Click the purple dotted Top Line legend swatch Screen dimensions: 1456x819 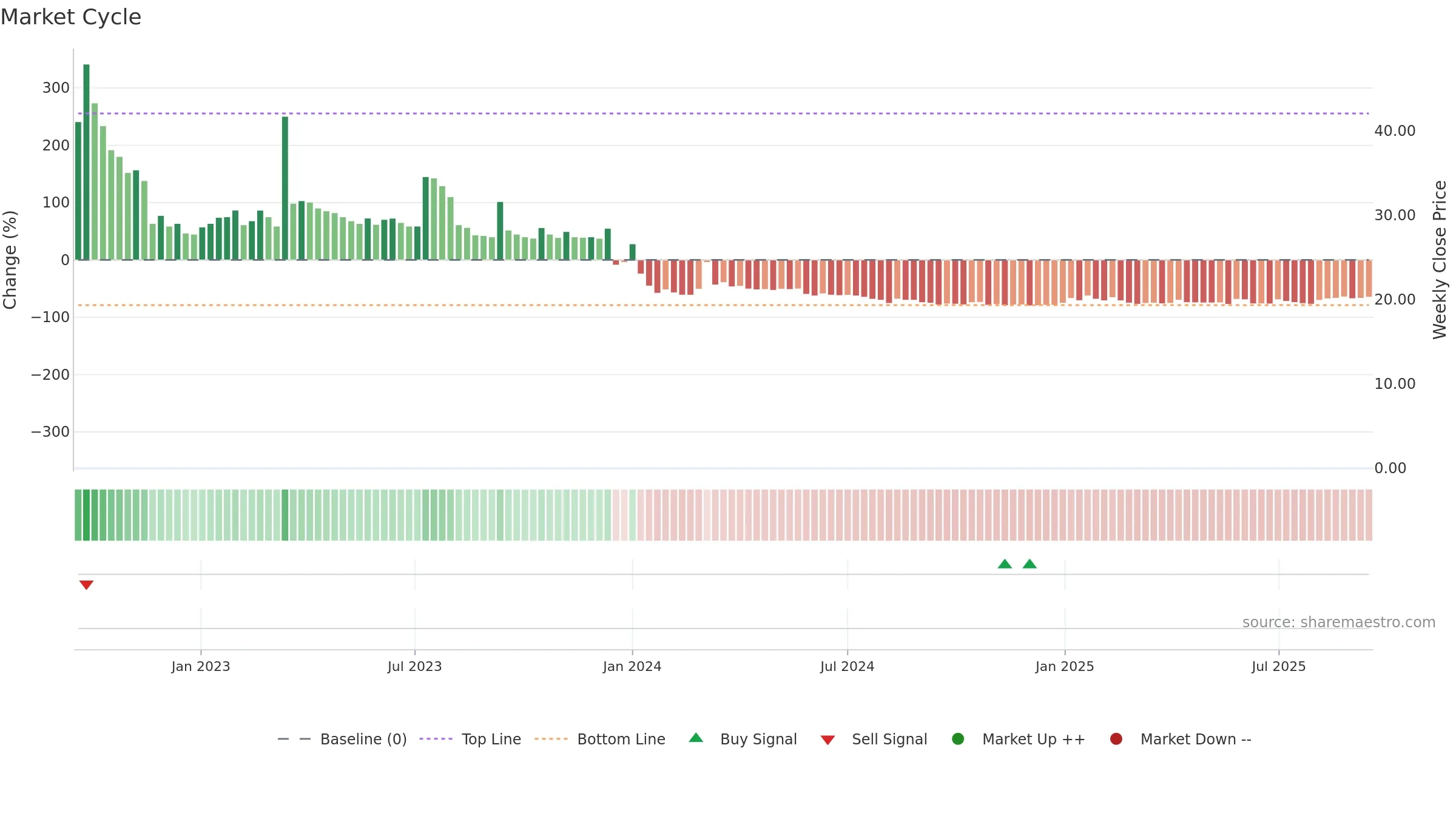(x=436, y=739)
